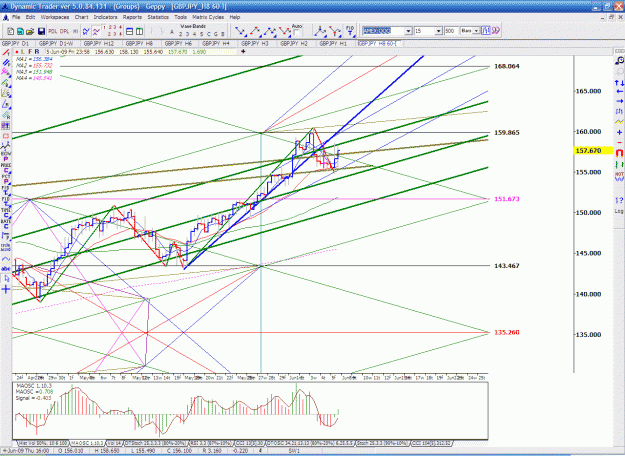
Task: Switch to the GBPJPY H1 tab
Action: [x=333, y=43]
